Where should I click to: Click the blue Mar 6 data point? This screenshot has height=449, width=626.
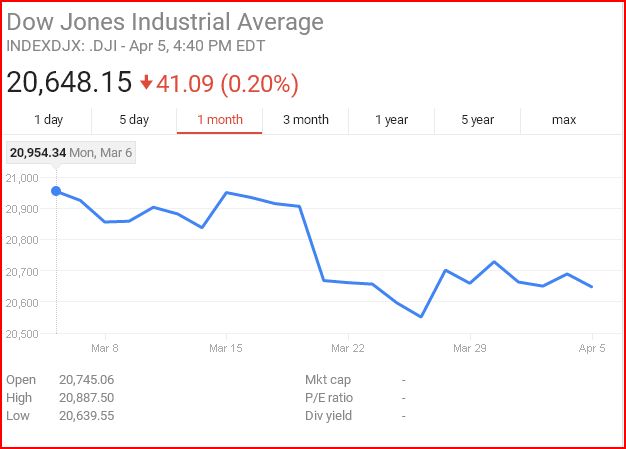tap(56, 191)
